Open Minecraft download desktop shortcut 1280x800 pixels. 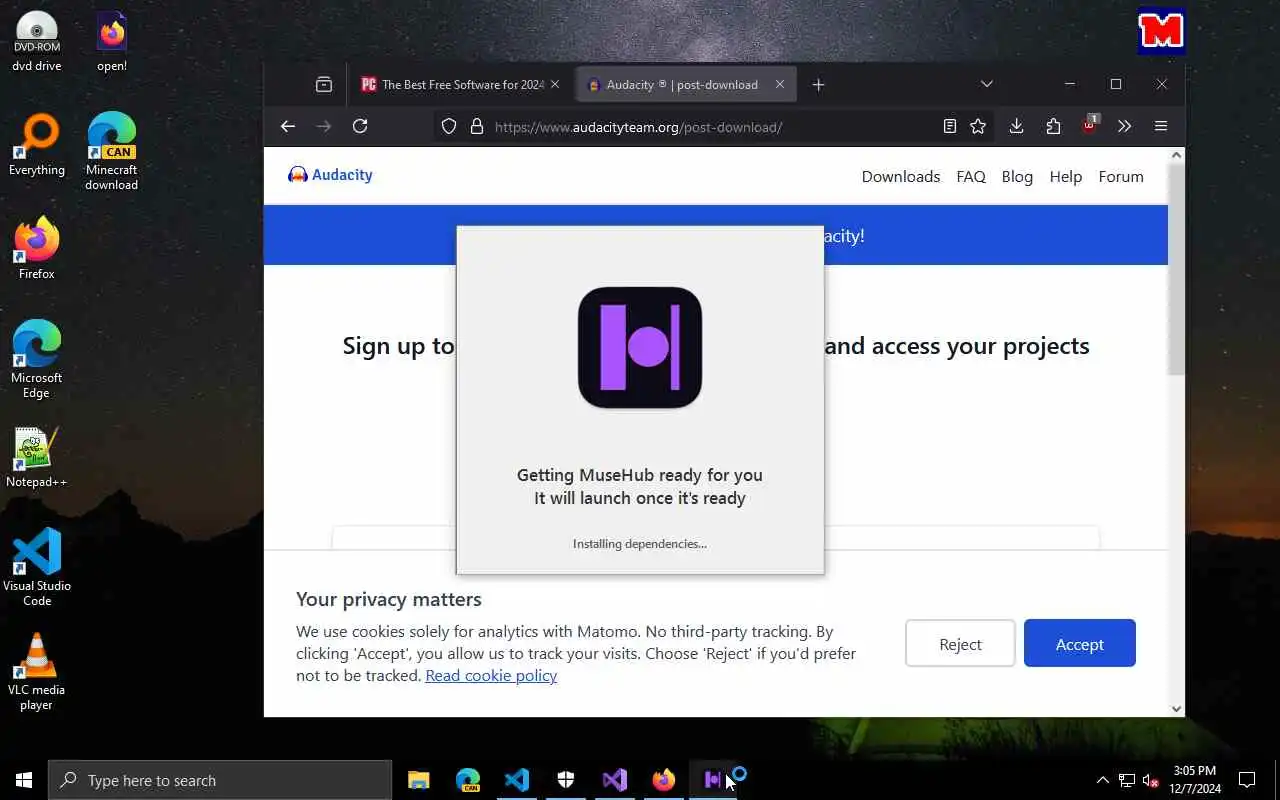point(112,152)
